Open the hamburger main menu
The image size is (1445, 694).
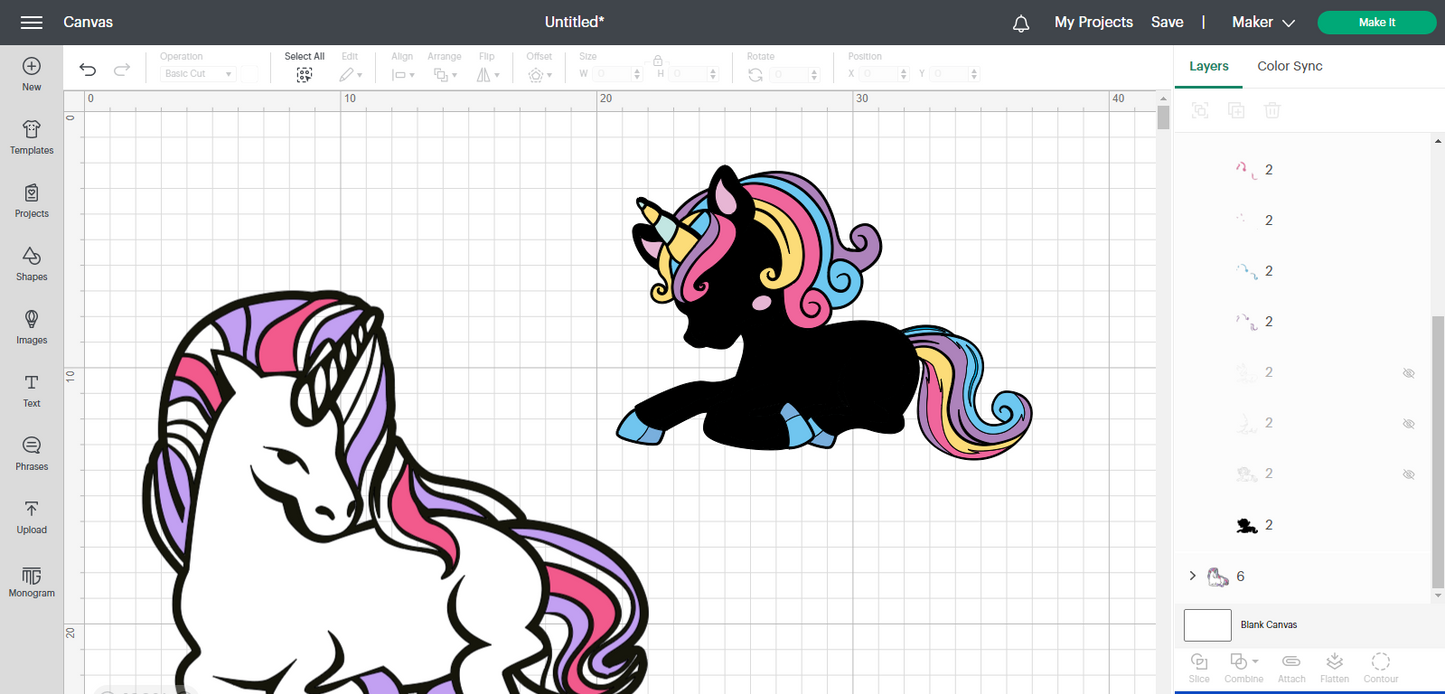[x=31, y=22]
